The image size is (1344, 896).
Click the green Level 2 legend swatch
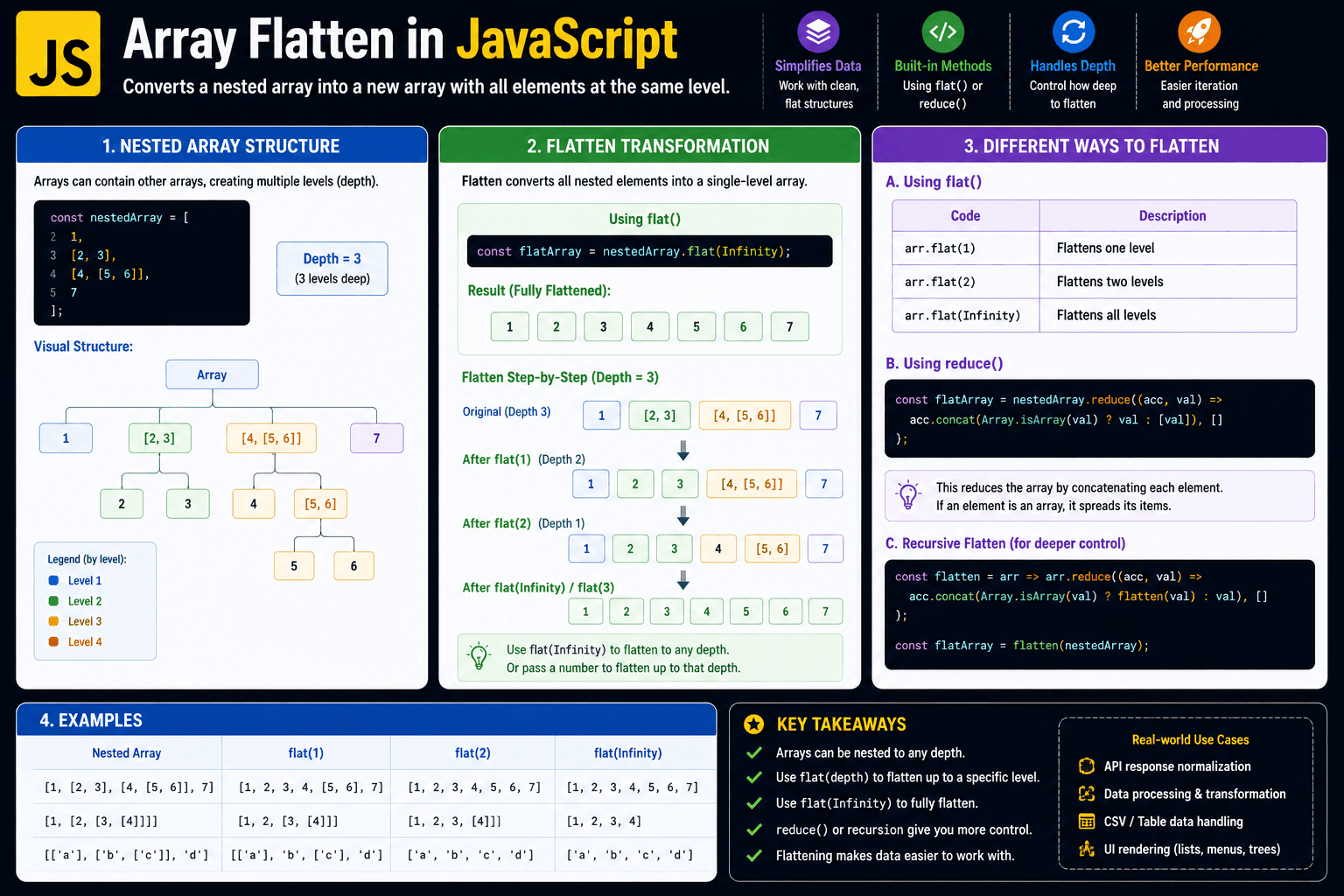(x=53, y=601)
